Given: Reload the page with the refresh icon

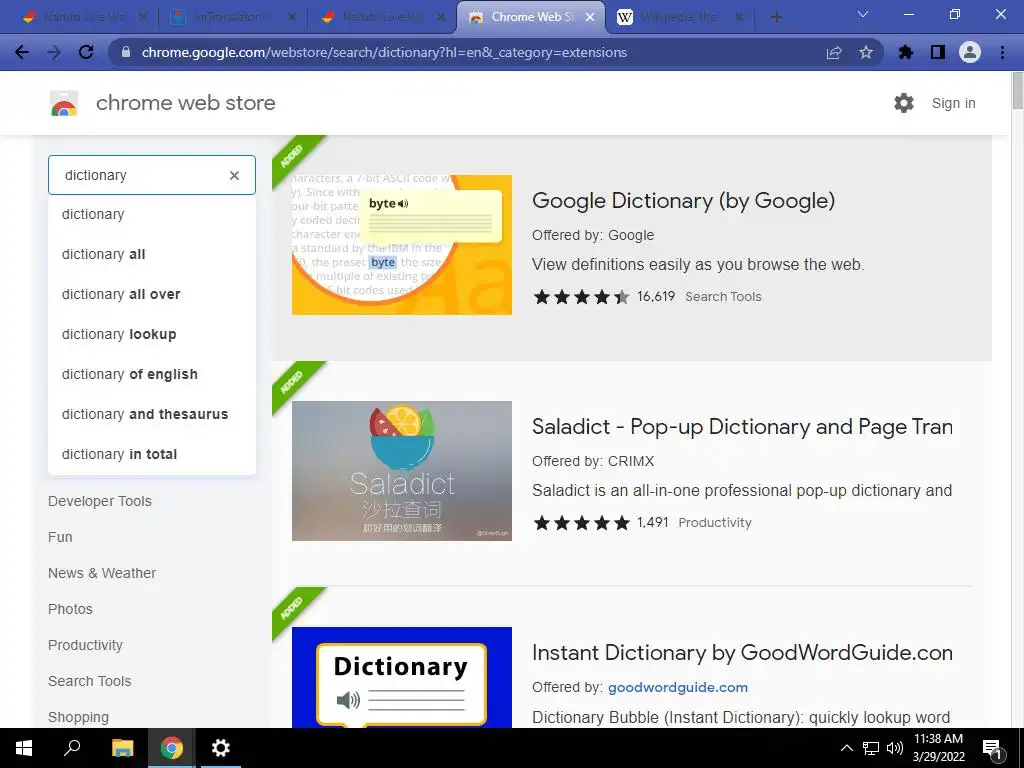Looking at the screenshot, I should point(86,52).
